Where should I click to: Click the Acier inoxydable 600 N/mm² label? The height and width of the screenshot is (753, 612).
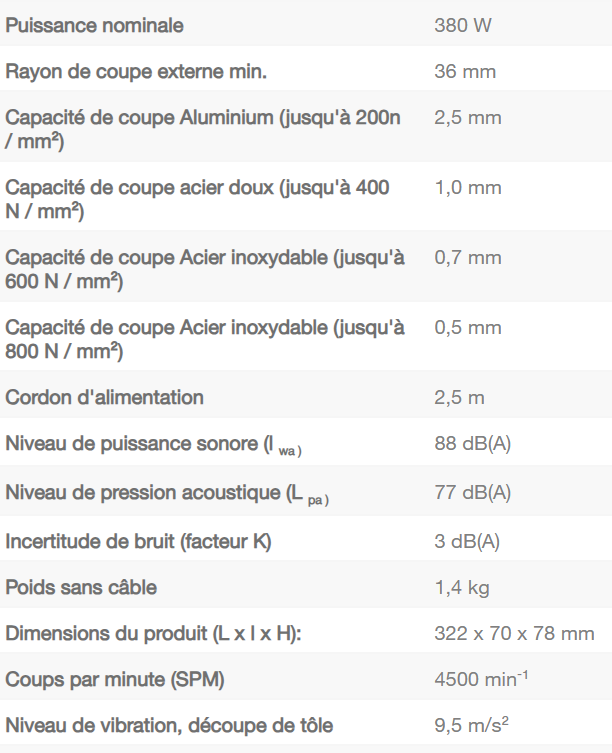[205, 269]
